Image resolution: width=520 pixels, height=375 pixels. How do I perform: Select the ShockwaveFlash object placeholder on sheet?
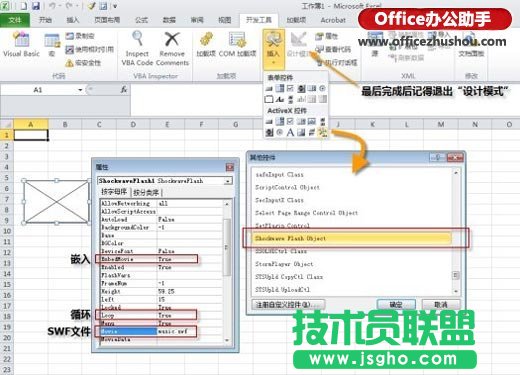56,202
